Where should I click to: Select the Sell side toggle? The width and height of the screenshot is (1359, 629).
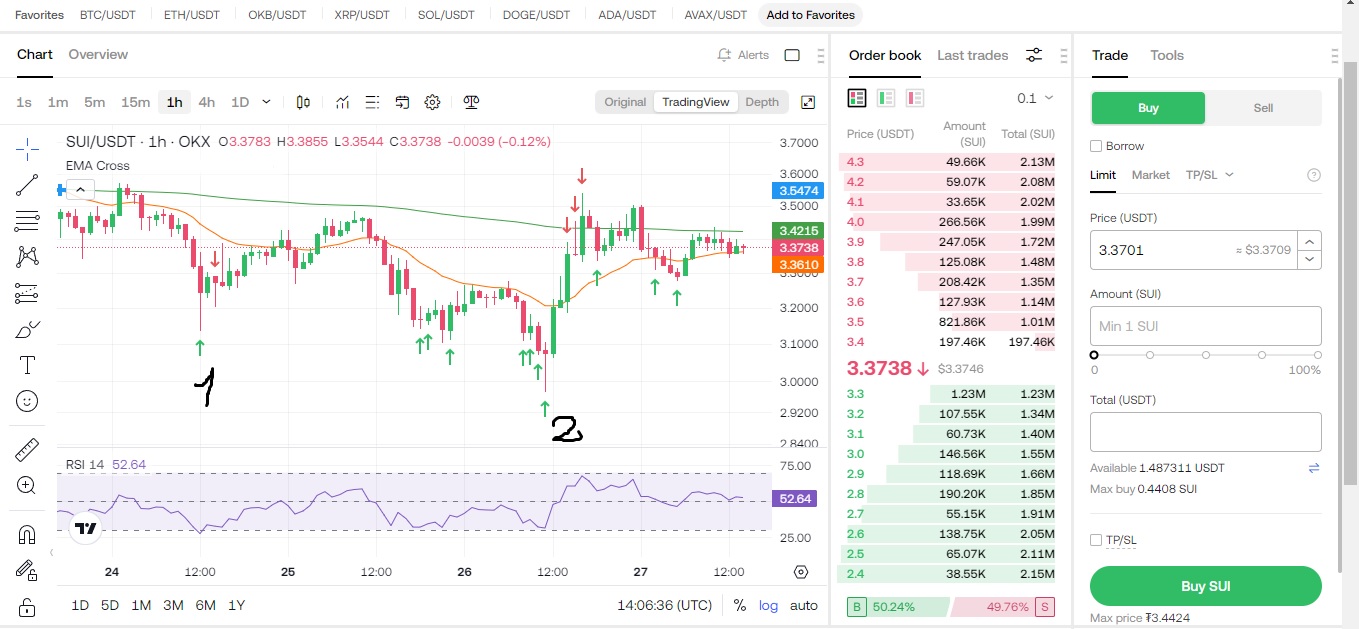pyautogui.click(x=1263, y=108)
